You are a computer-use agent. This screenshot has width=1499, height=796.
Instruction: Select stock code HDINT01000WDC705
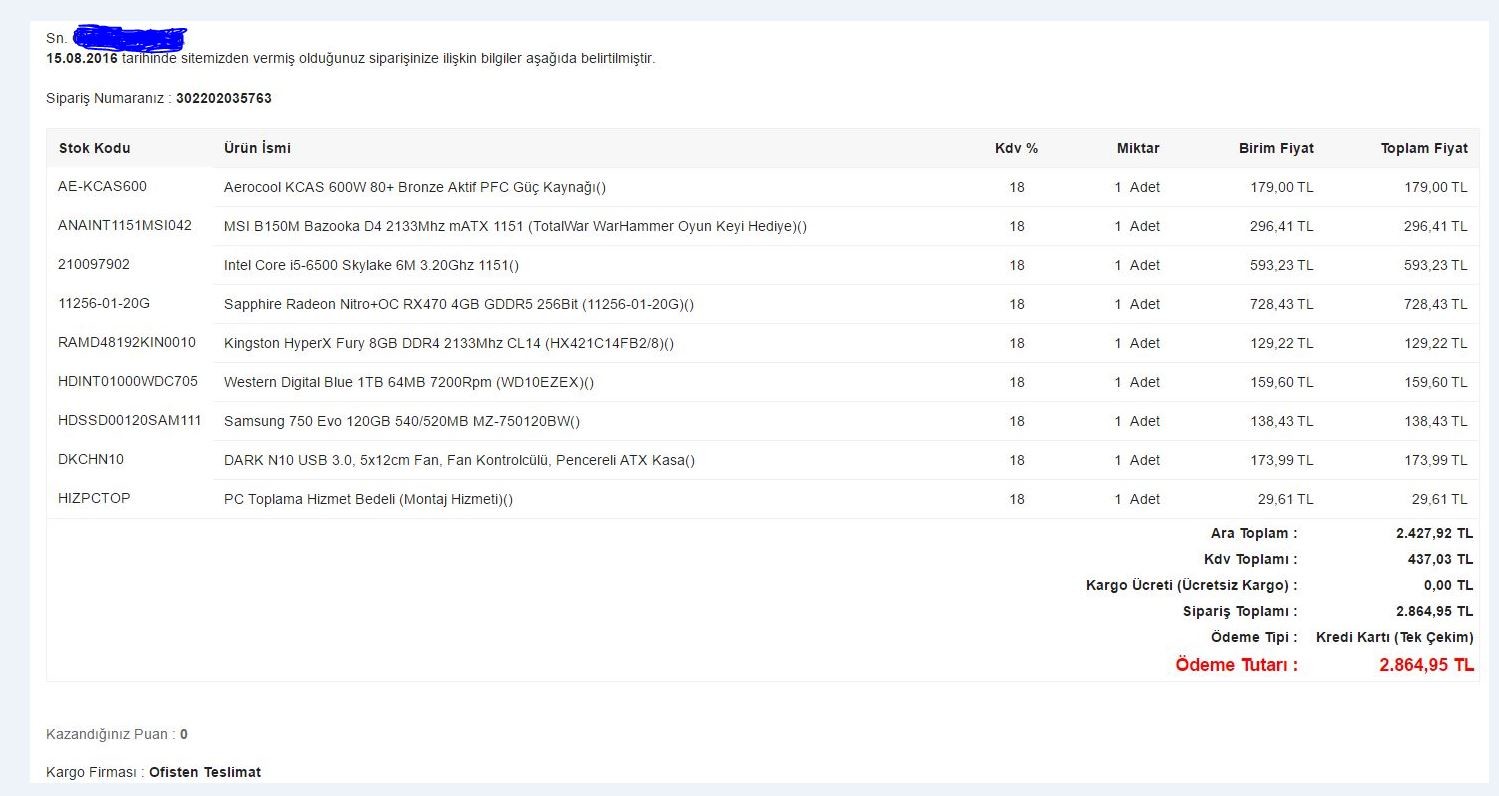point(128,381)
